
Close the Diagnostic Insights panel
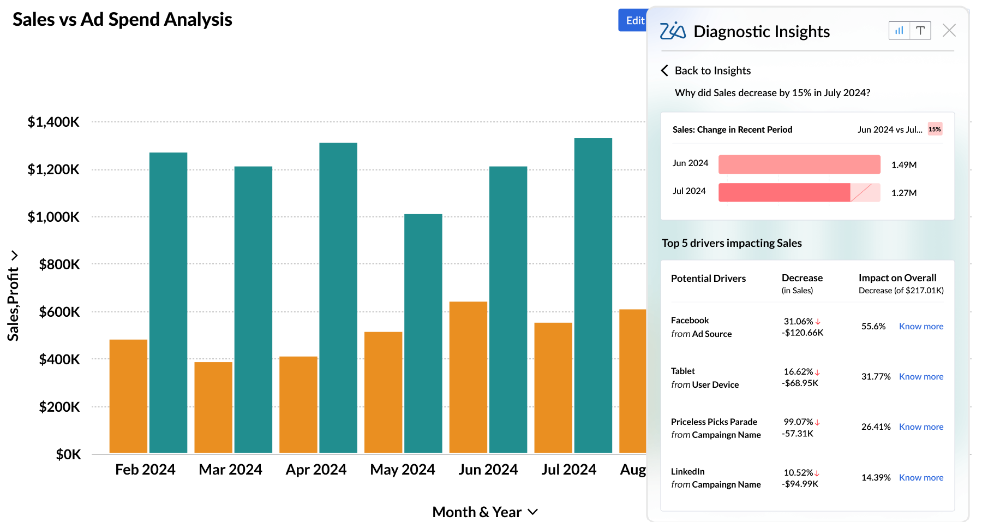click(949, 30)
